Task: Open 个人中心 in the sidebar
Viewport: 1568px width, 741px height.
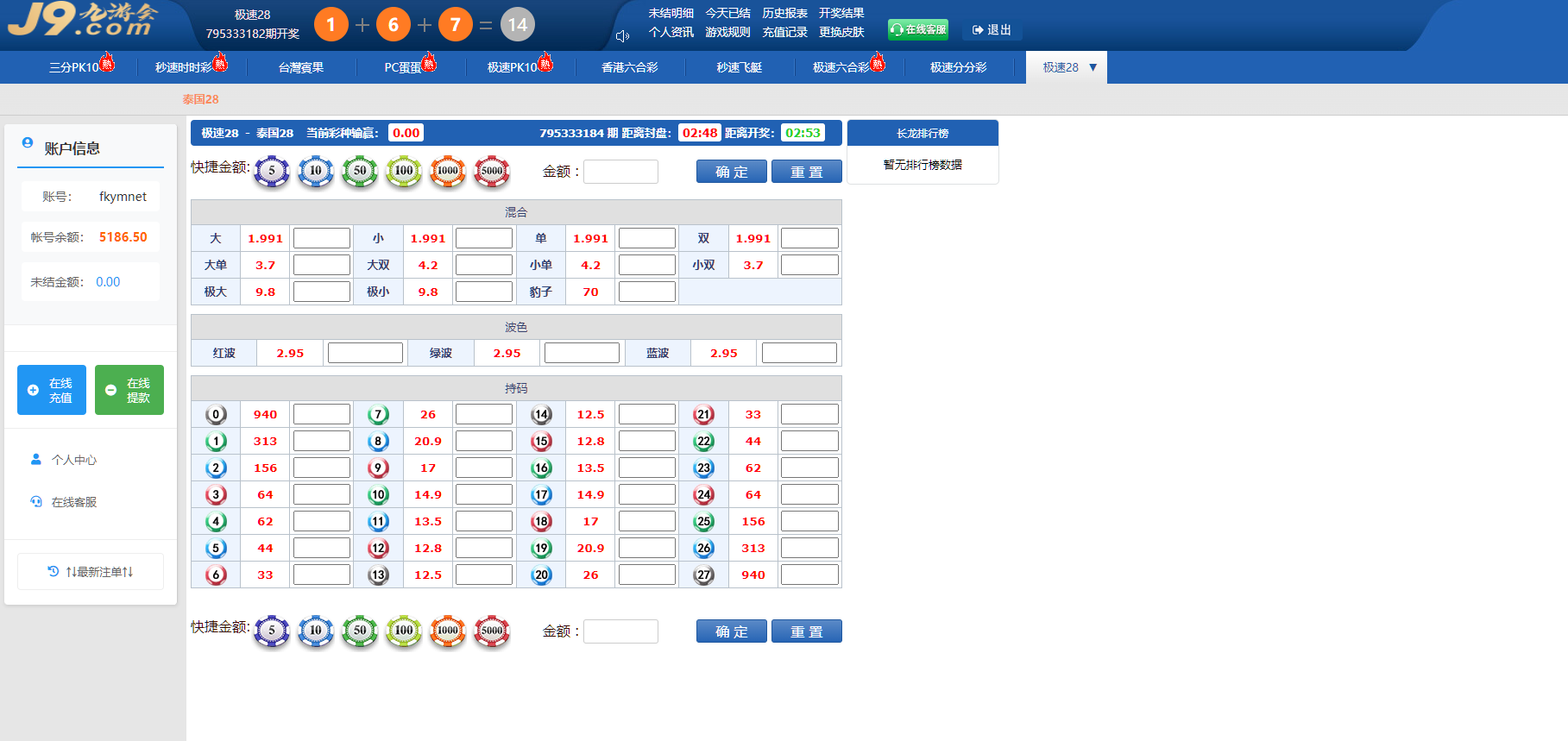Action: [73, 460]
